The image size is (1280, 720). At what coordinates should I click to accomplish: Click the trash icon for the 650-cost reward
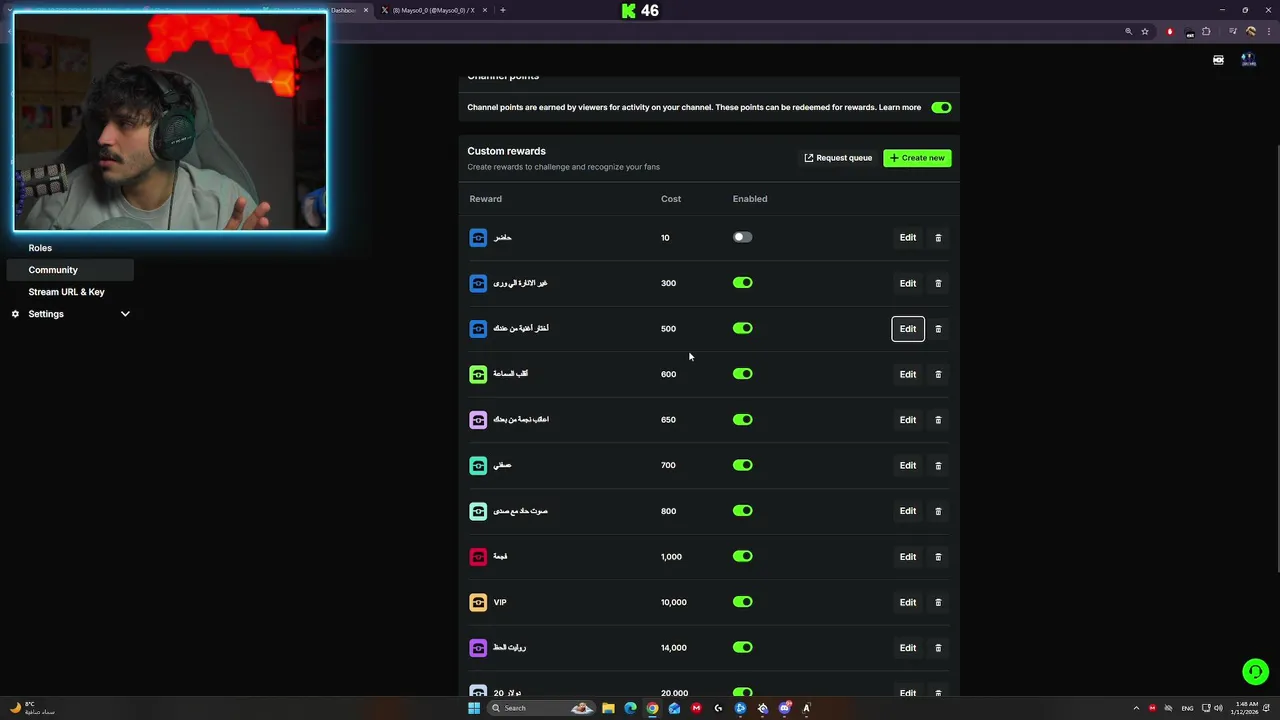pyautogui.click(x=938, y=420)
